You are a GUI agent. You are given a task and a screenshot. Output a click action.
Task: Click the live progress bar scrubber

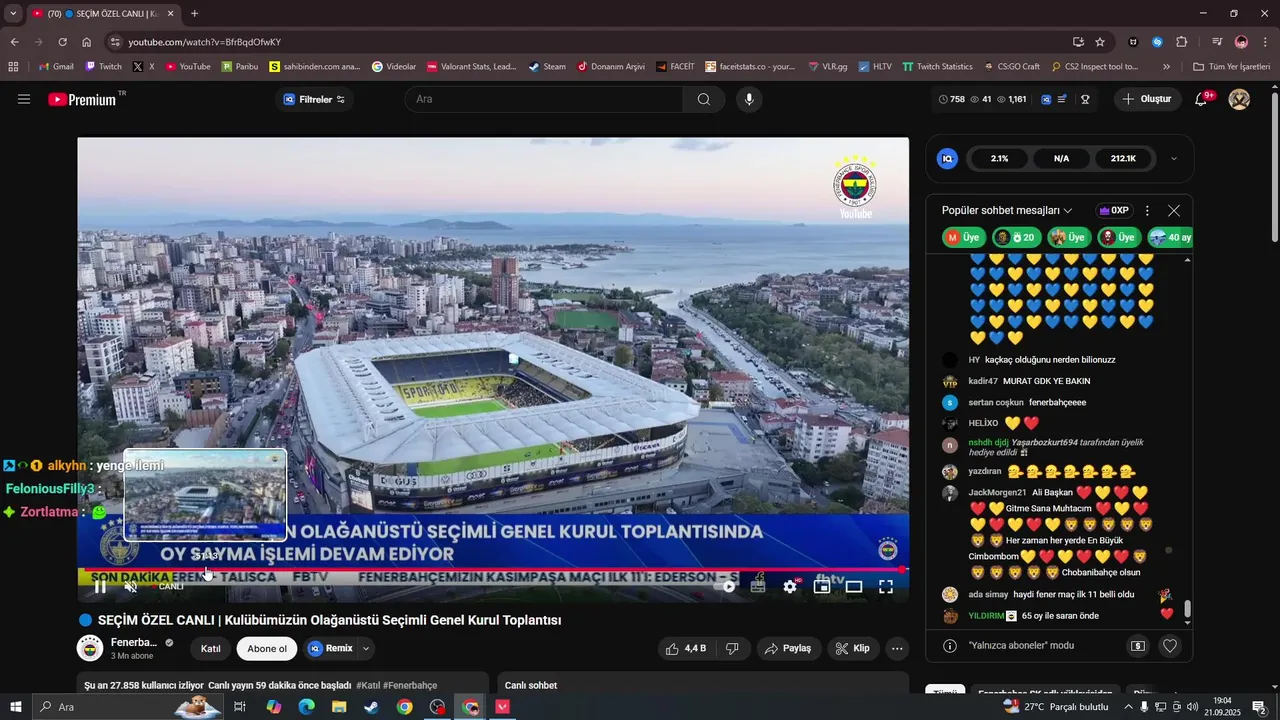(902, 570)
